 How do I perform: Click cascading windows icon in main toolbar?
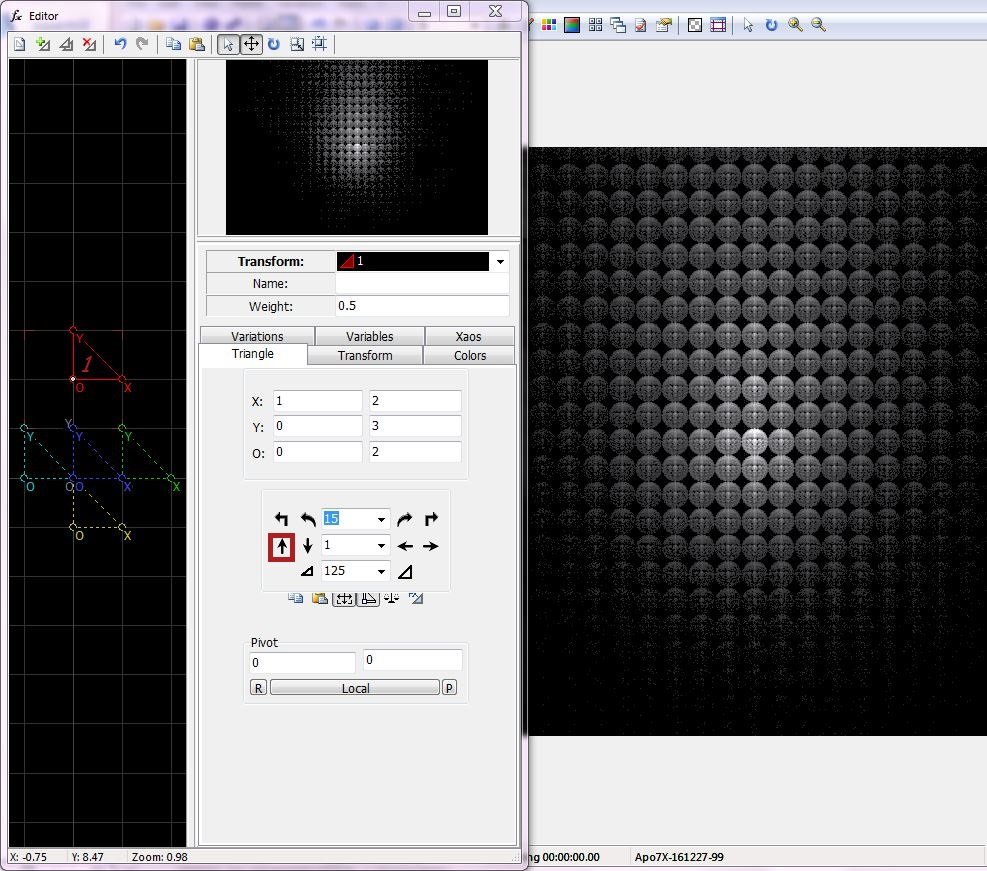tap(618, 25)
